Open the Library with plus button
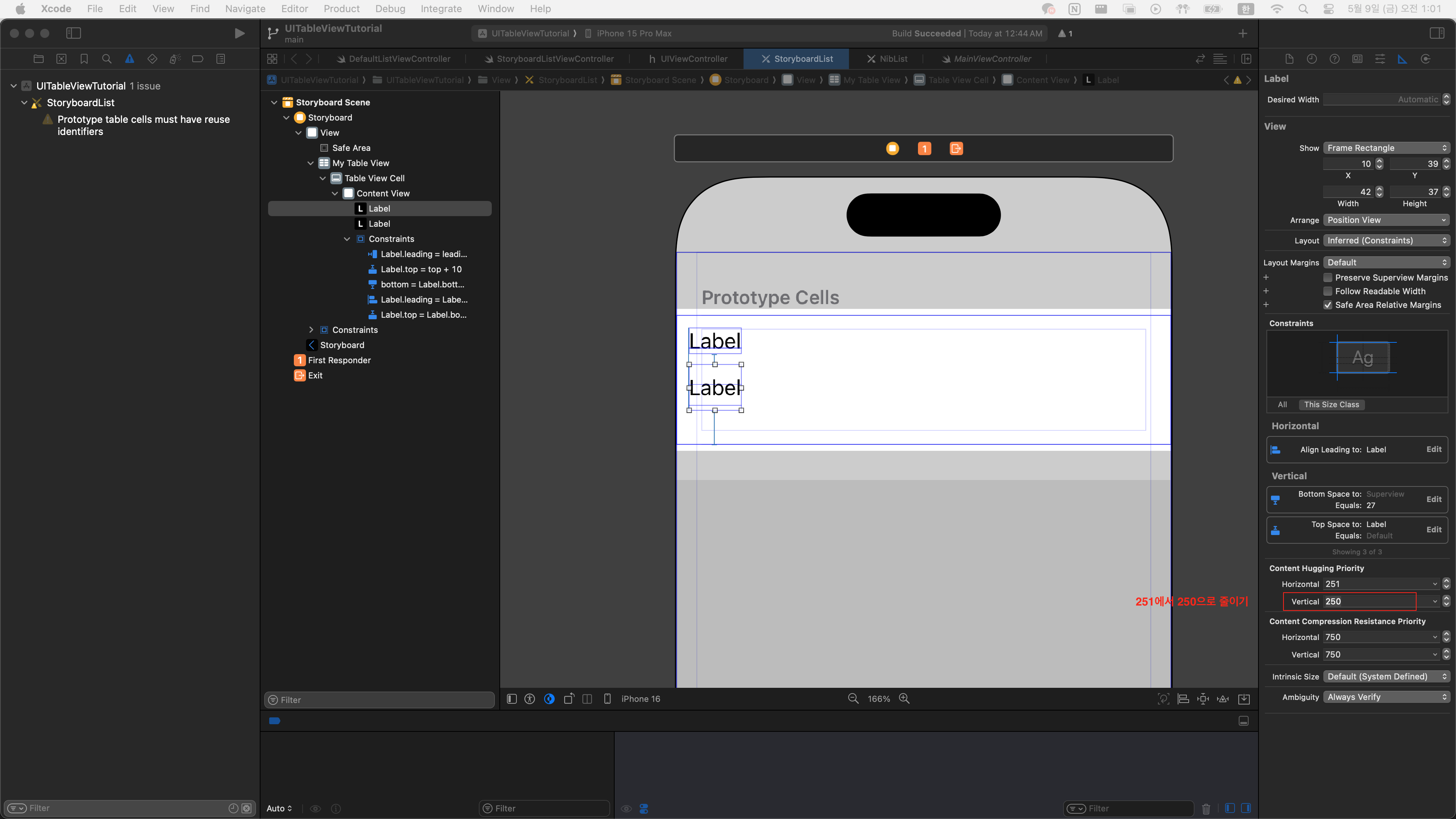Viewport: 1456px width, 819px height. pos(1243,33)
